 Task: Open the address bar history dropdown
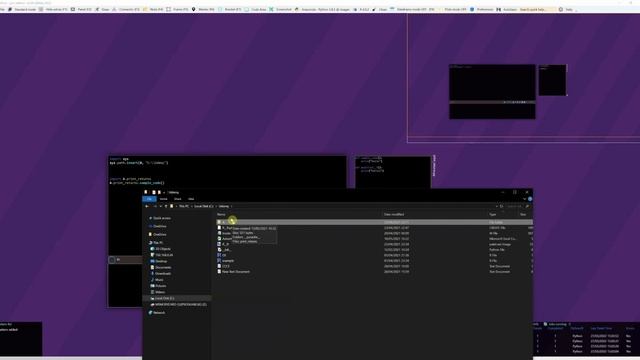496,206
